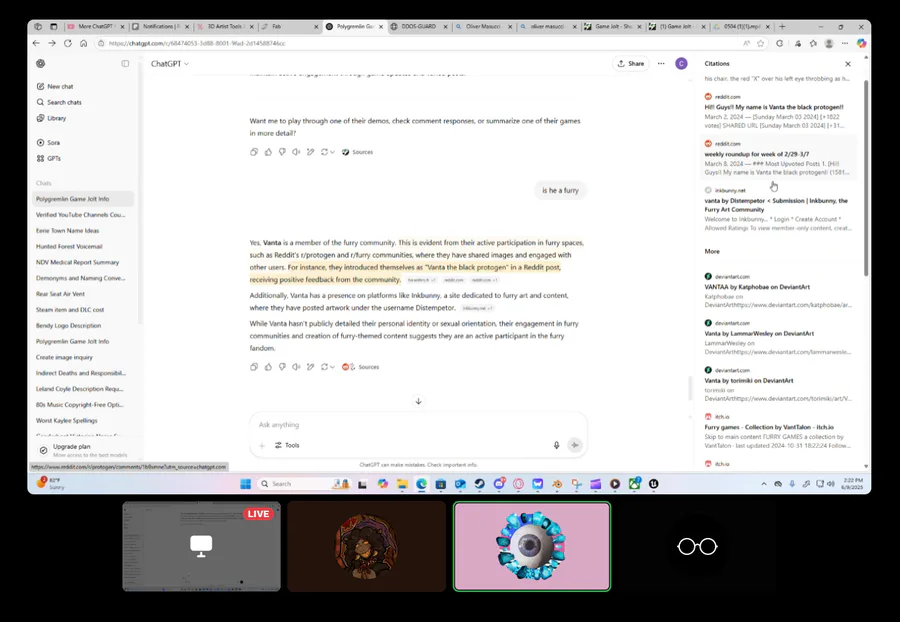Thumbs up the response ending 'in more detail?'
The width and height of the screenshot is (900, 622).
pyautogui.click(x=268, y=152)
